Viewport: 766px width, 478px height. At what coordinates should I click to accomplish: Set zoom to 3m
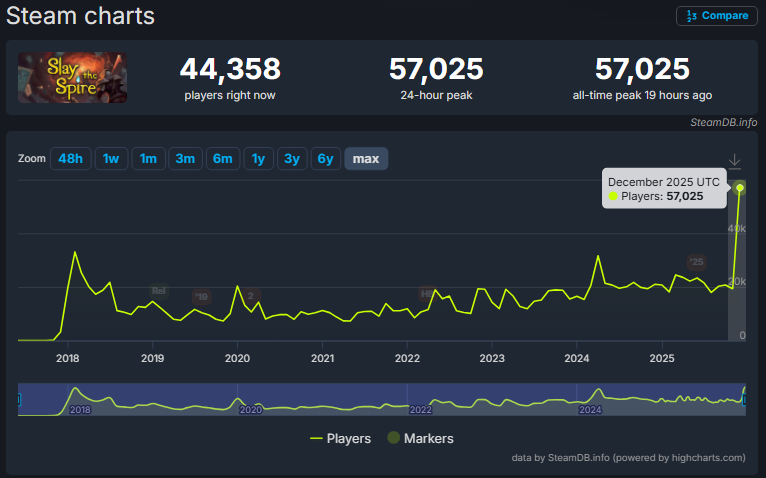(x=185, y=159)
